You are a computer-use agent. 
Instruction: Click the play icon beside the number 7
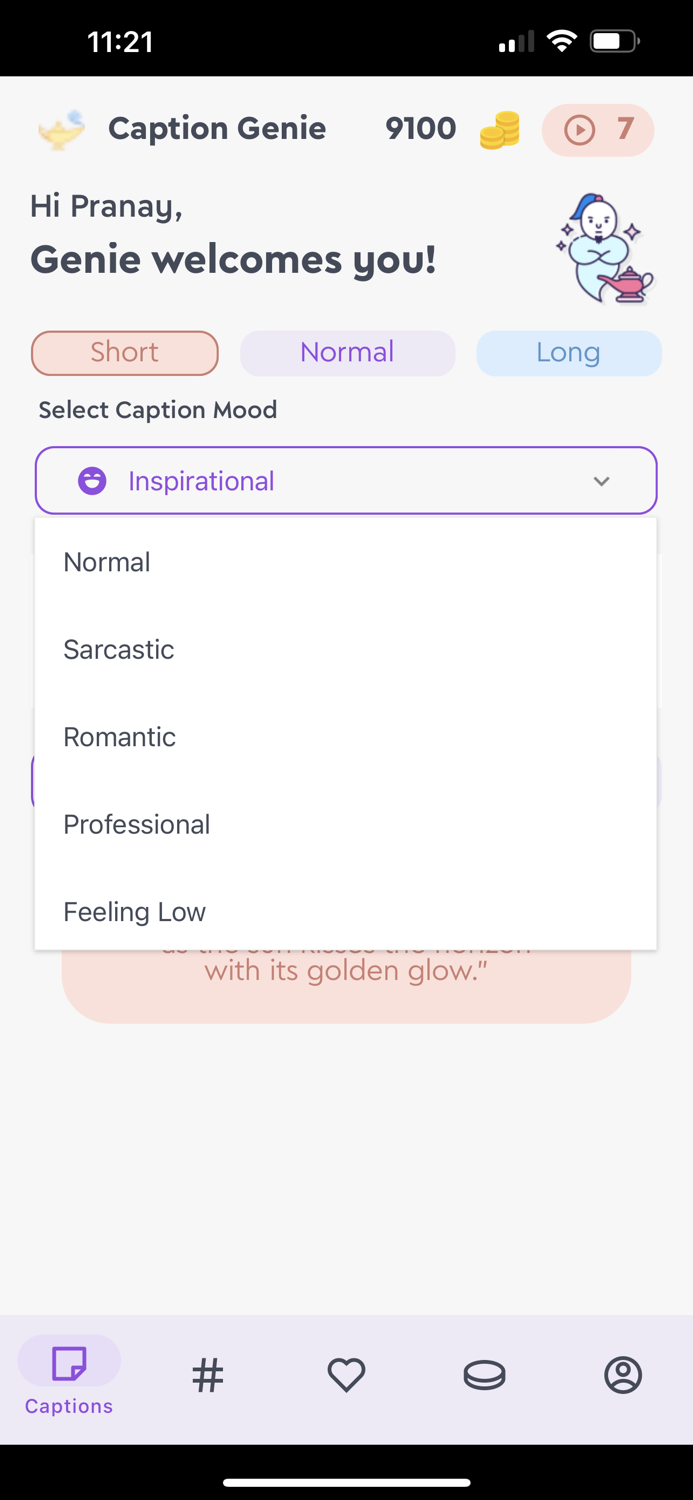(x=578, y=130)
